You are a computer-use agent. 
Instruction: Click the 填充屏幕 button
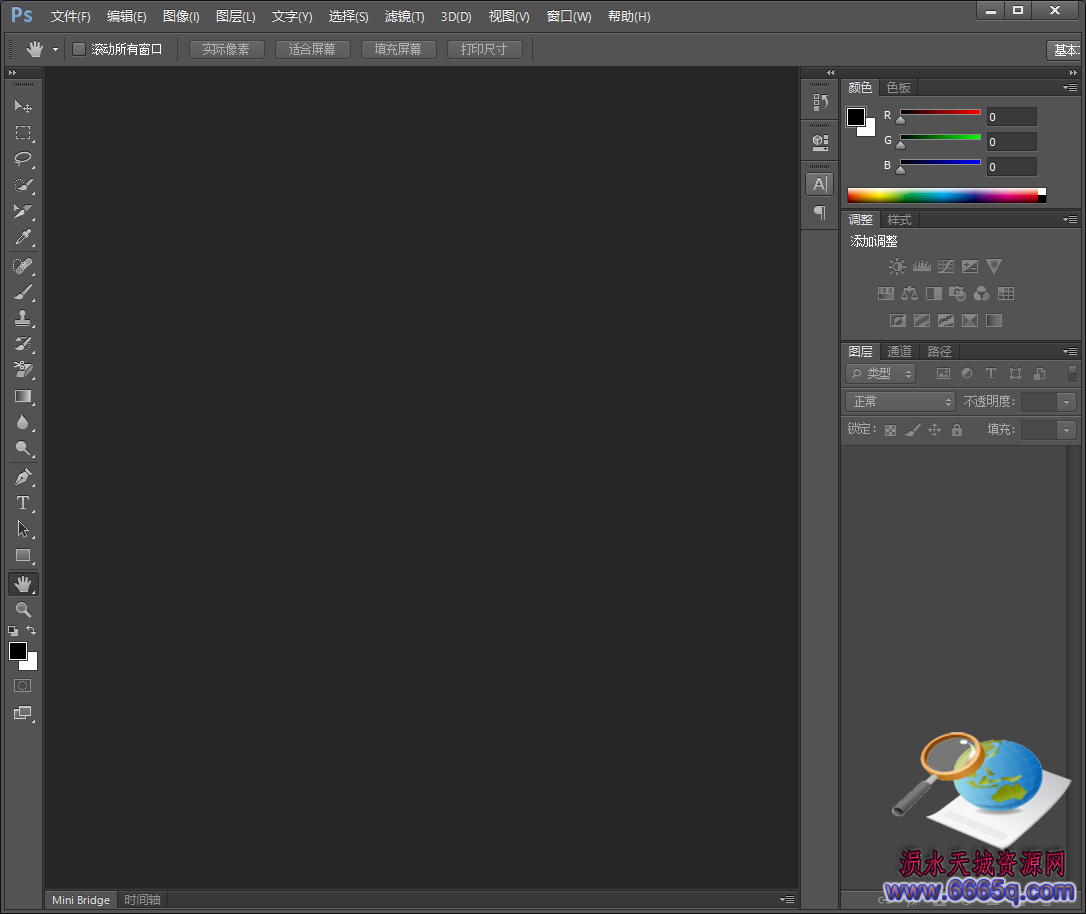(x=398, y=49)
